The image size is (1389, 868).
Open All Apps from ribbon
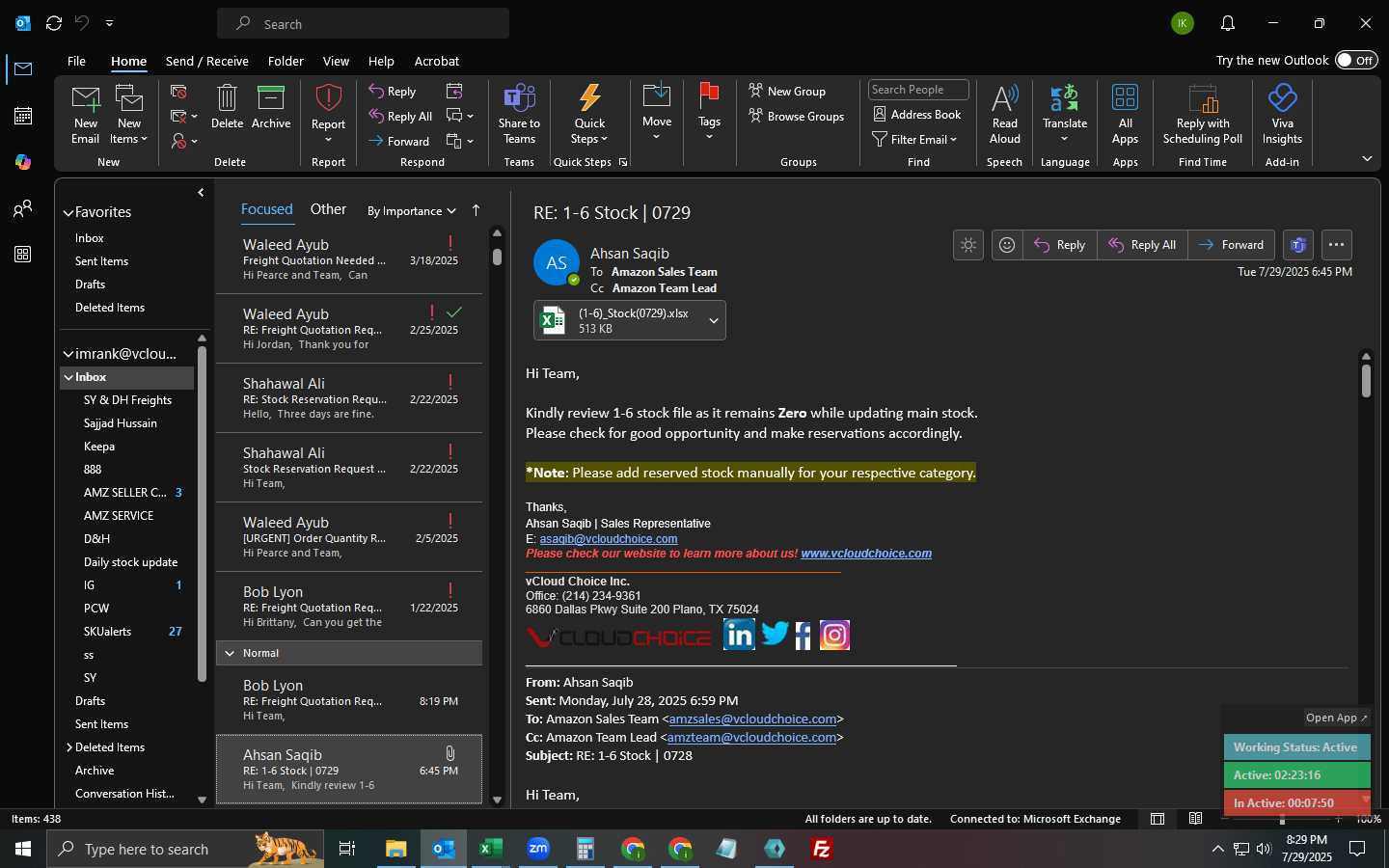pos(1125,114)
